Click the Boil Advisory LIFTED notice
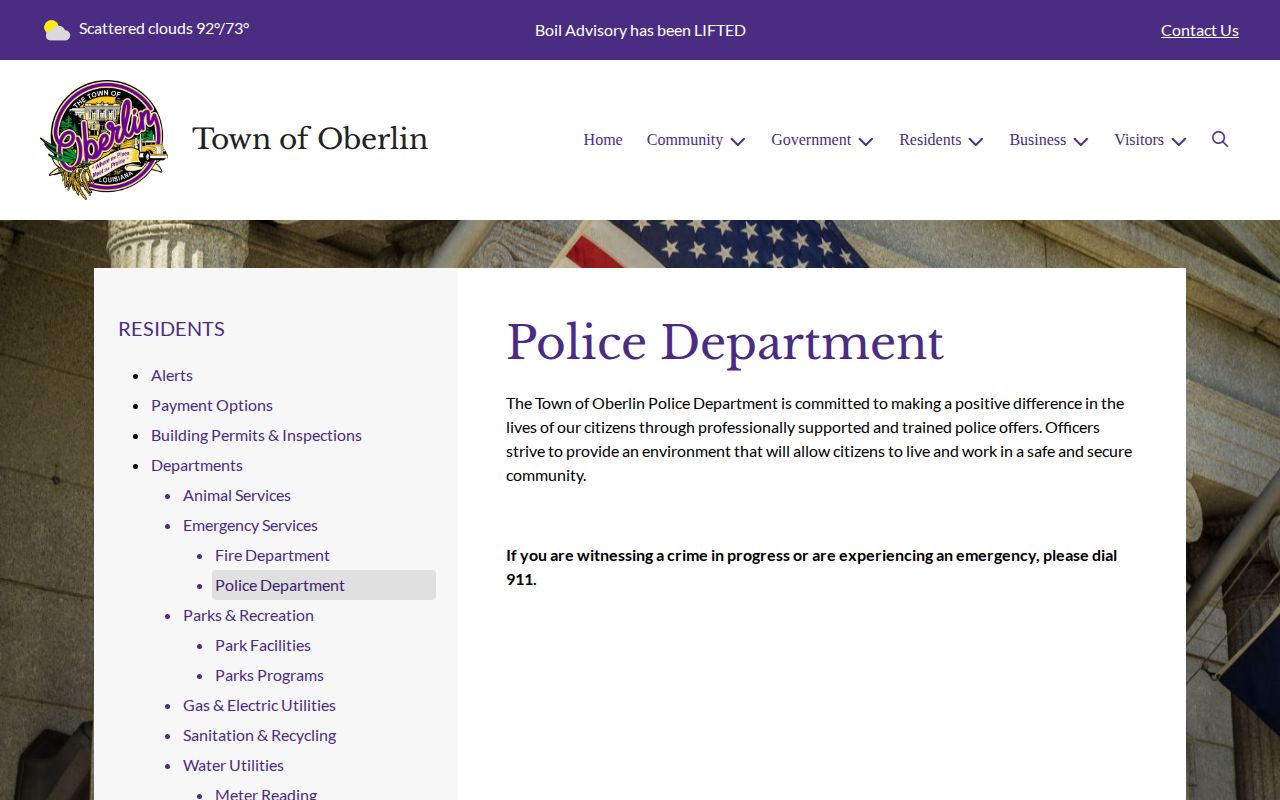Screen dimensions: 1280x800 click(640, 30)
